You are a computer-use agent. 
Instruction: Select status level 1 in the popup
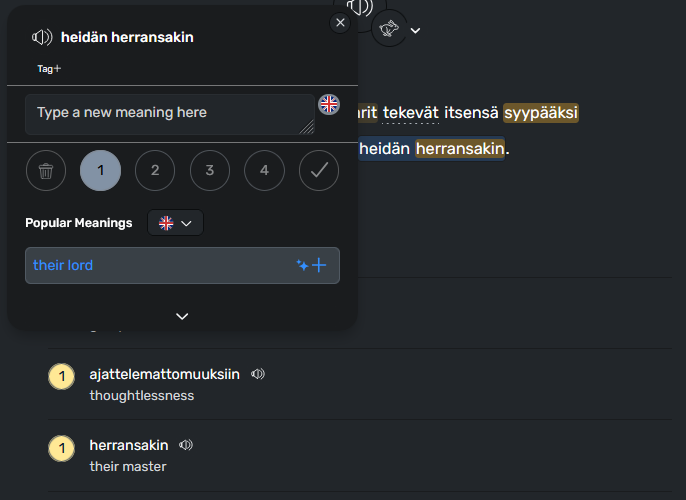(101, 171)
